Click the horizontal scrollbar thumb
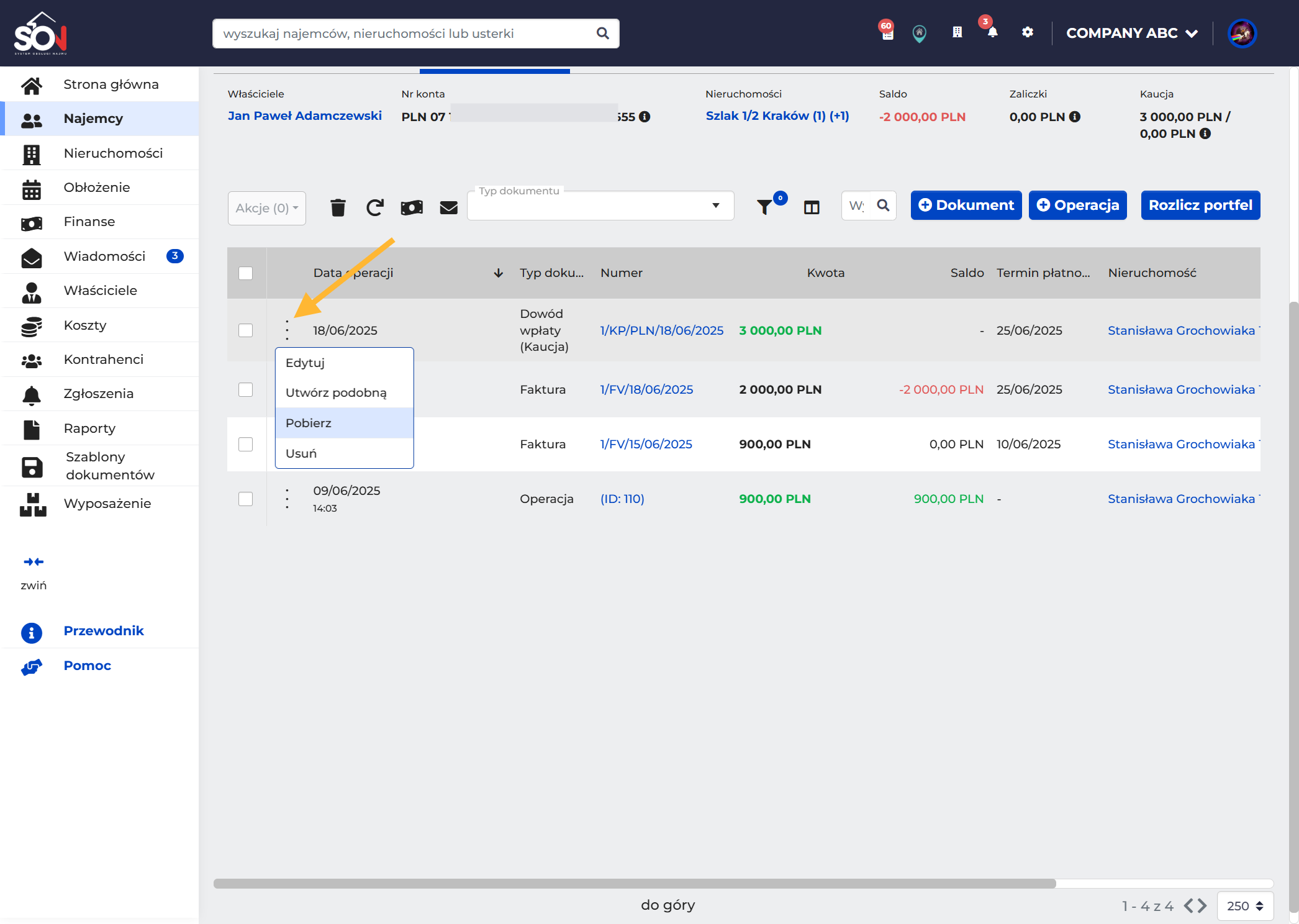Viewport: 1299px width, 924px height. point(635,884)
